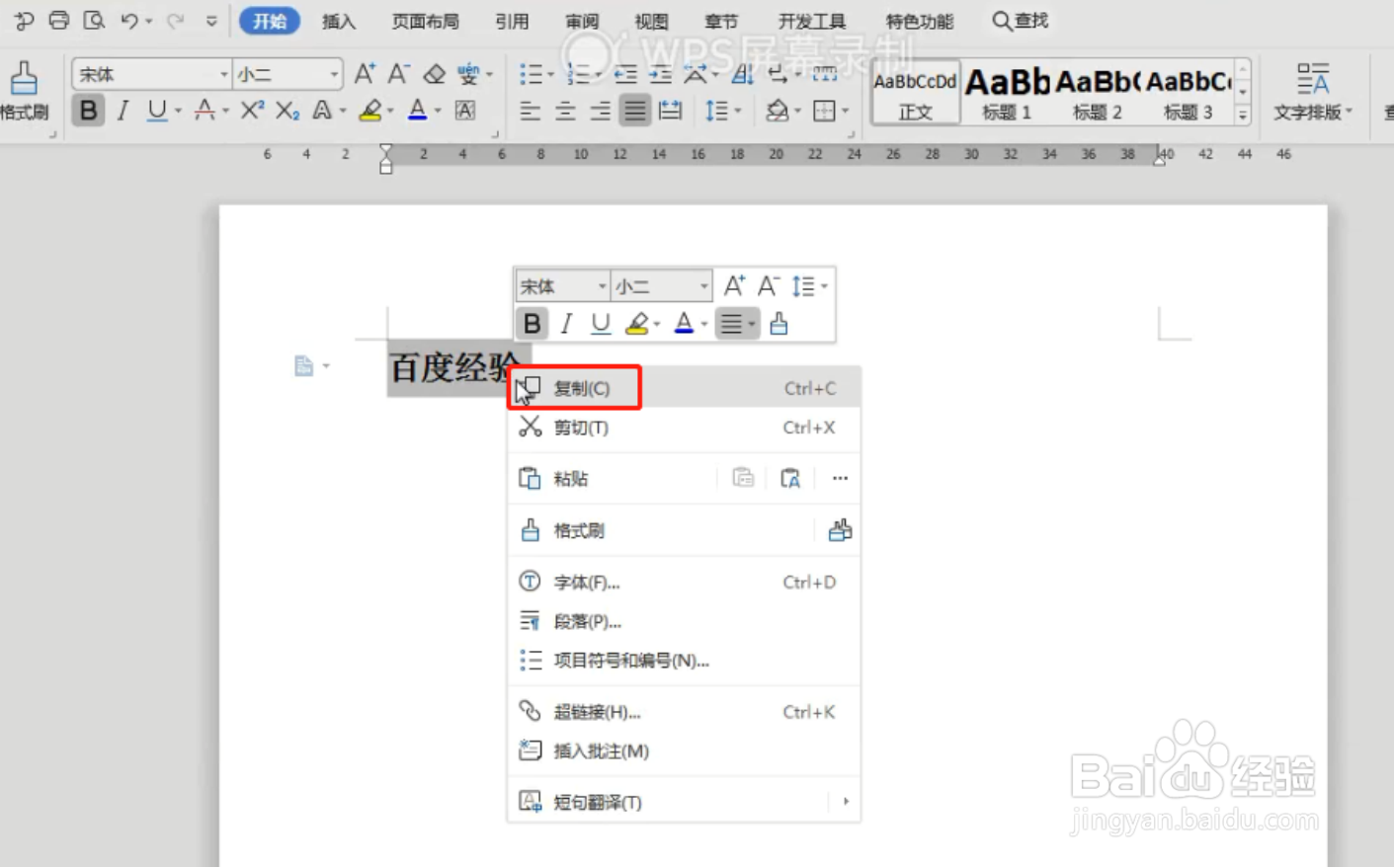The width and height of the screenshot is (1395, 868).
Task: Toggle Italic in the mini toolbar
Action: [566, 324]
